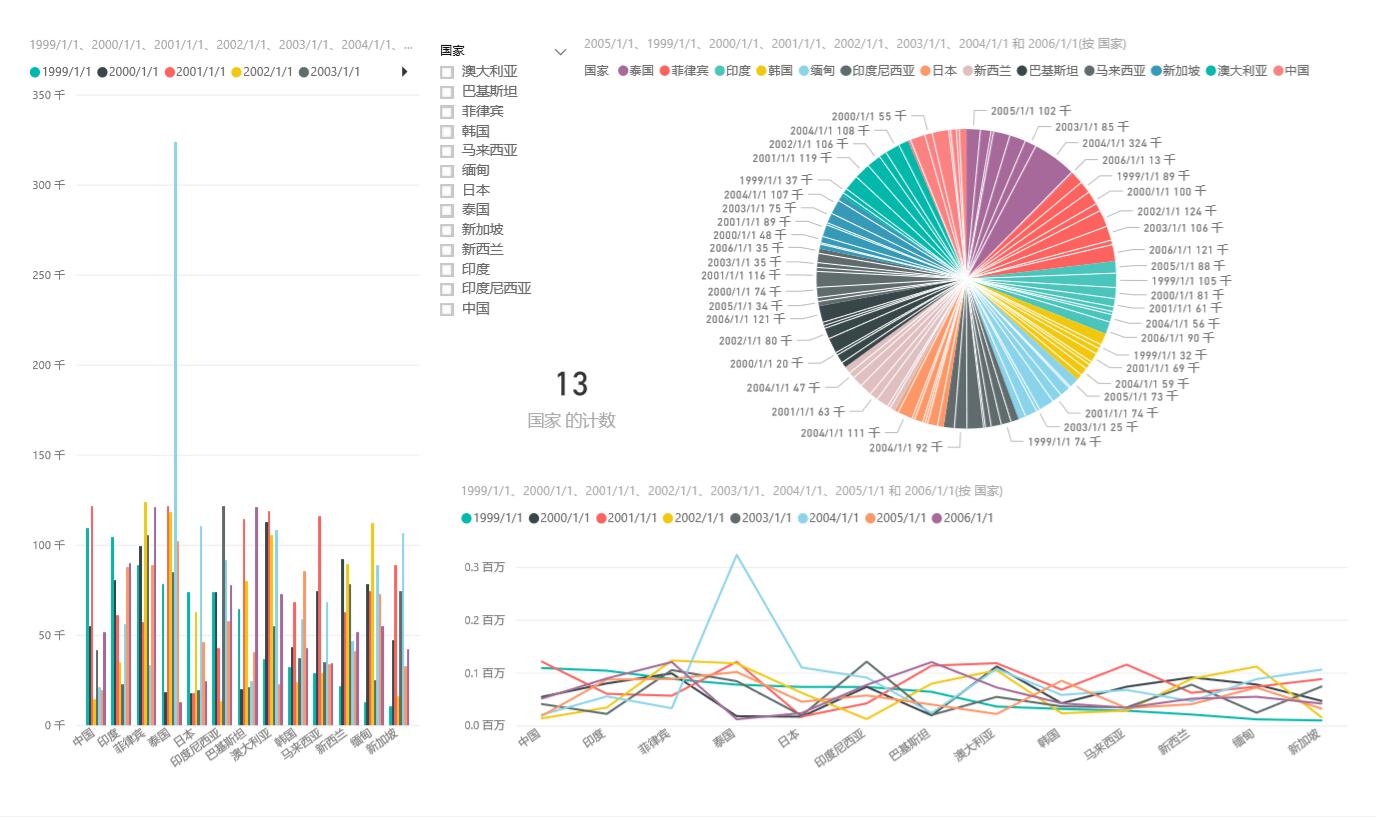This screenshot has height=817, width=1376.
Task: Click the 2004/1/1 324 千 pie label
Action: pos(1120,144)
